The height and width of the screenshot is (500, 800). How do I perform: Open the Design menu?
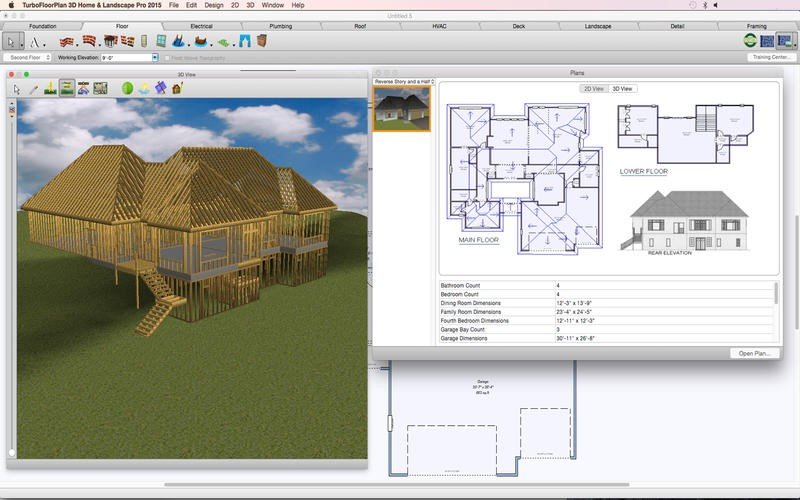(x=214, y=5)
